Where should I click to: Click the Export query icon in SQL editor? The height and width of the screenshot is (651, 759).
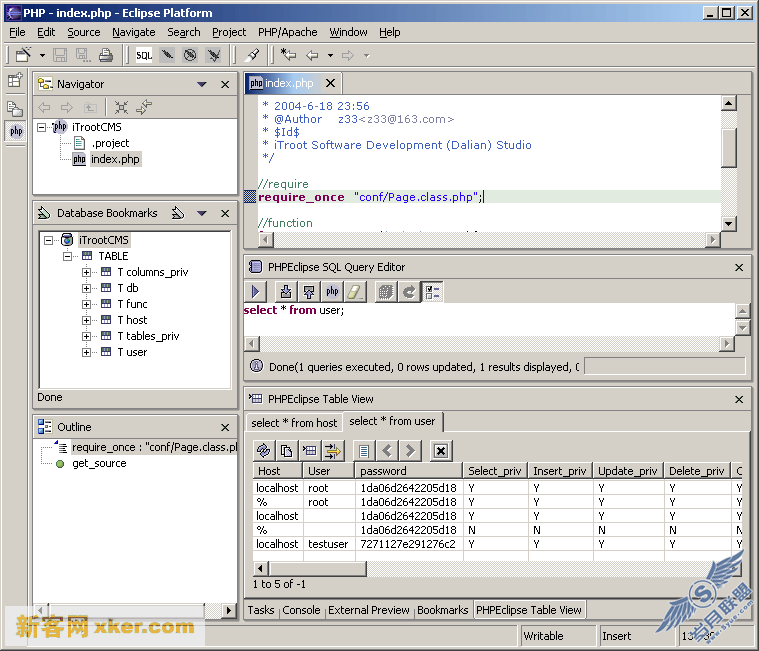click(309, 292)
